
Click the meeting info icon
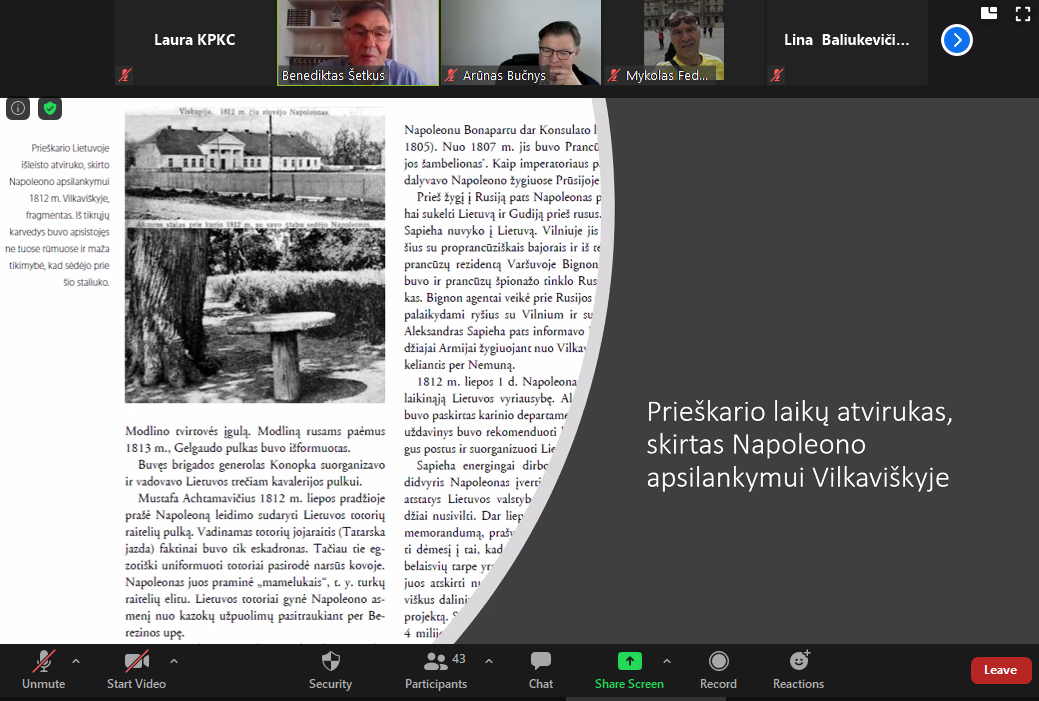point(18,108)
